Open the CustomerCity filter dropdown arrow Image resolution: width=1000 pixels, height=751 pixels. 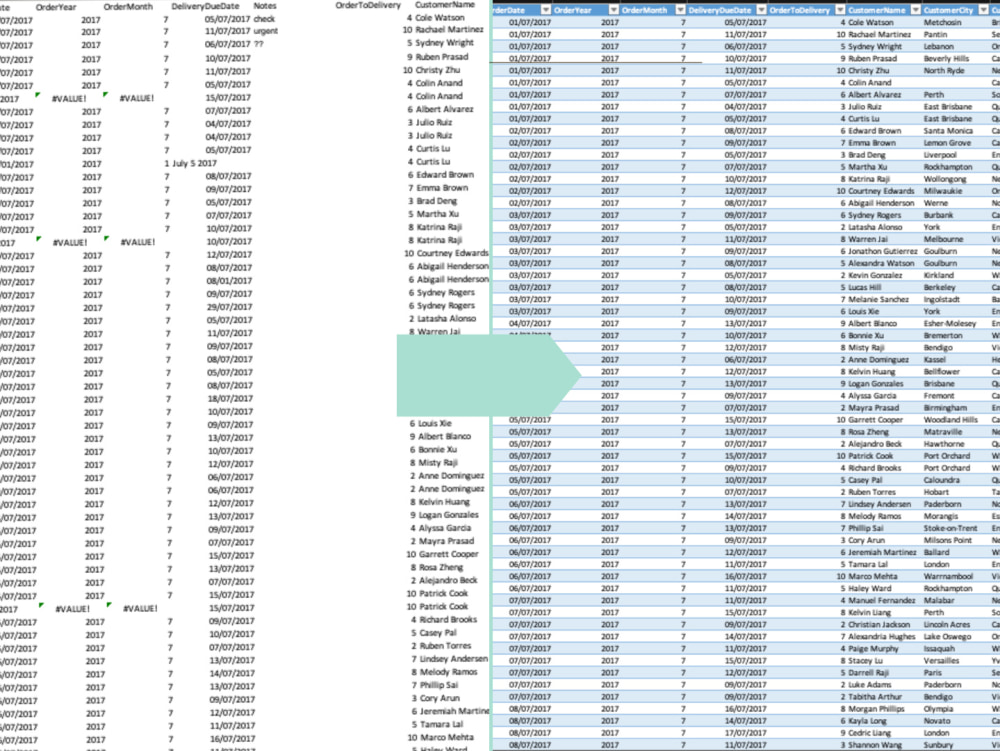(983, 10)
